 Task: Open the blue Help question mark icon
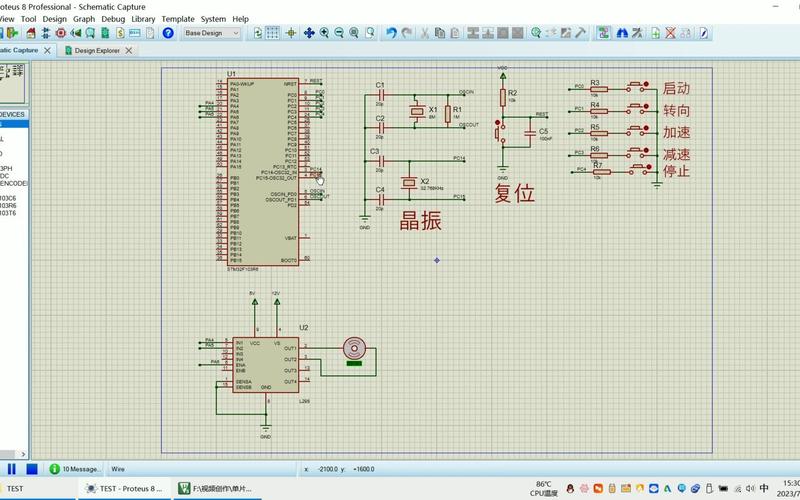coord(167,33)
